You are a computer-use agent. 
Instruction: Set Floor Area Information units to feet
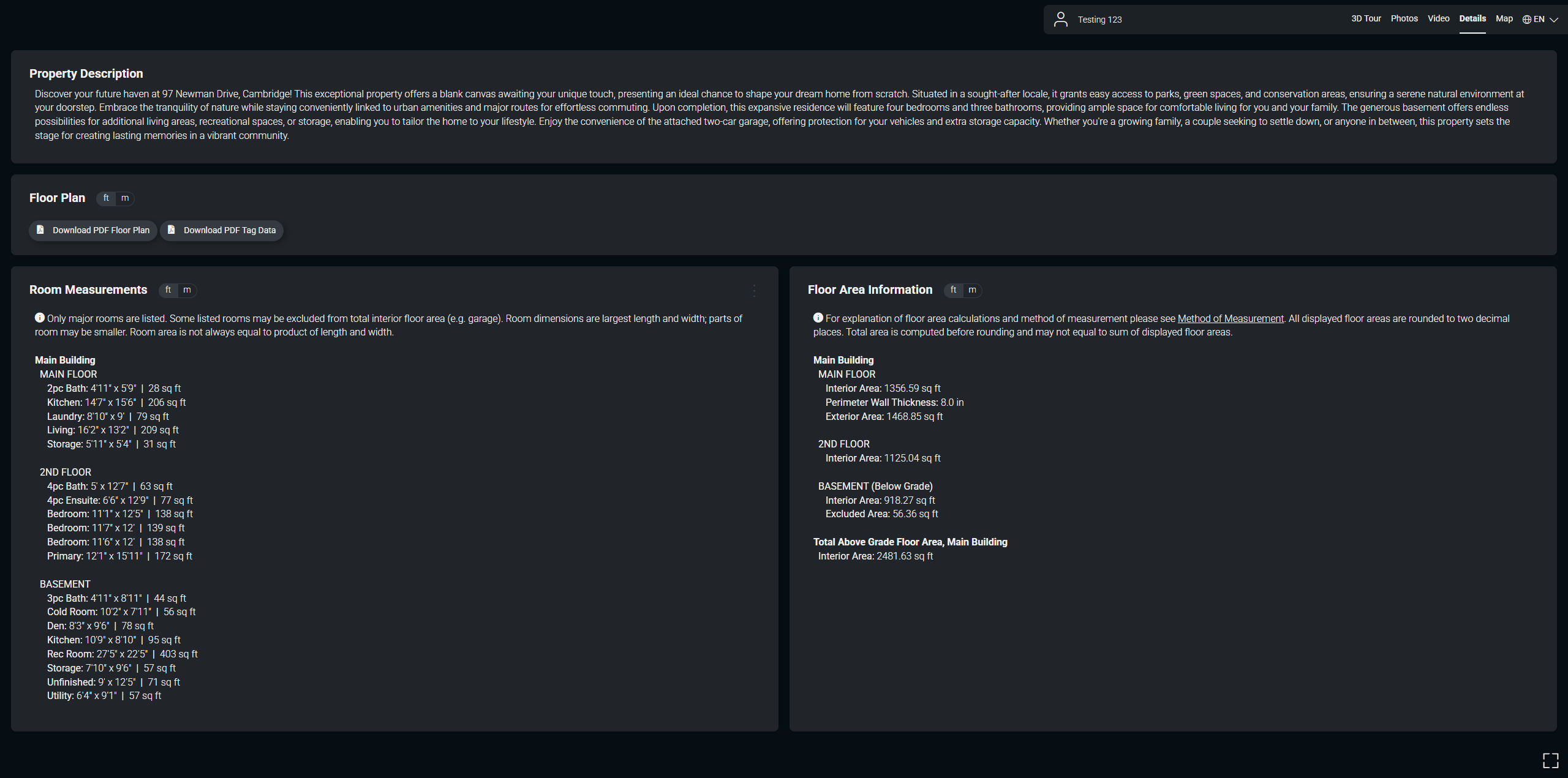click(x=953, y=290)
